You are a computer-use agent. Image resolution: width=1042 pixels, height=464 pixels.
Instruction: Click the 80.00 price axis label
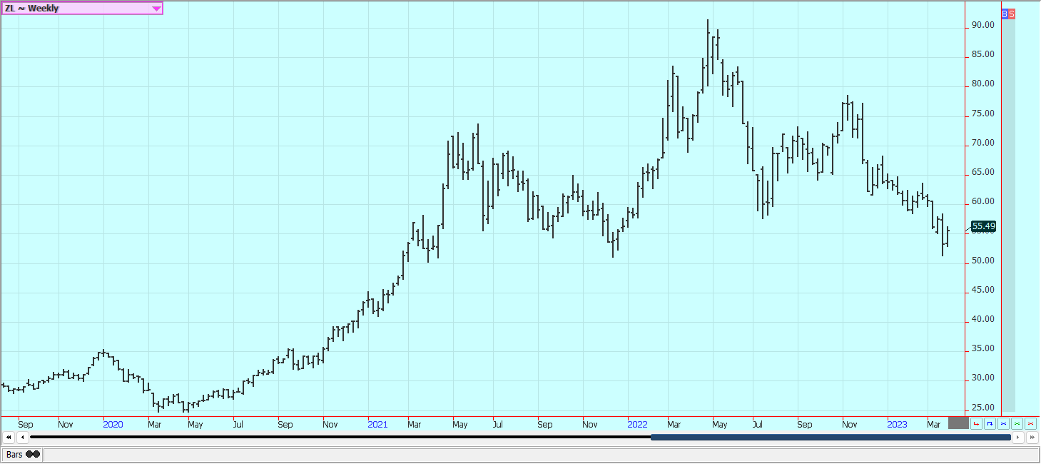coord(983,84)
